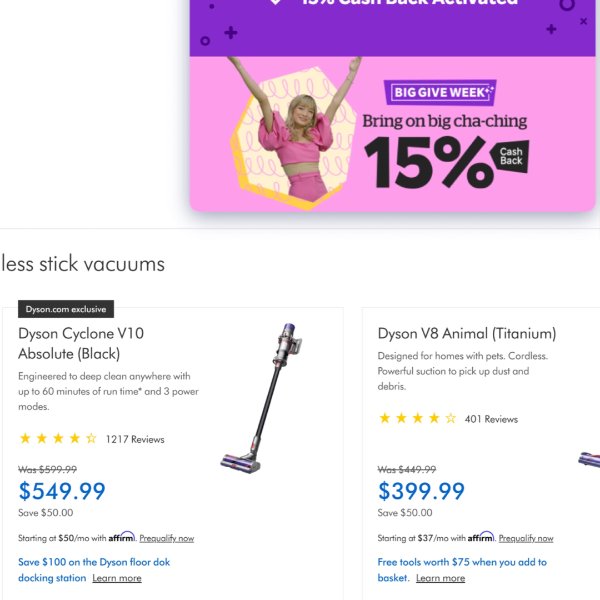Viewport: 600px width, 600px height.
Task: Click Prequalify now for V8 Animal
Action: pyautogui.click(x=526, y=538)
